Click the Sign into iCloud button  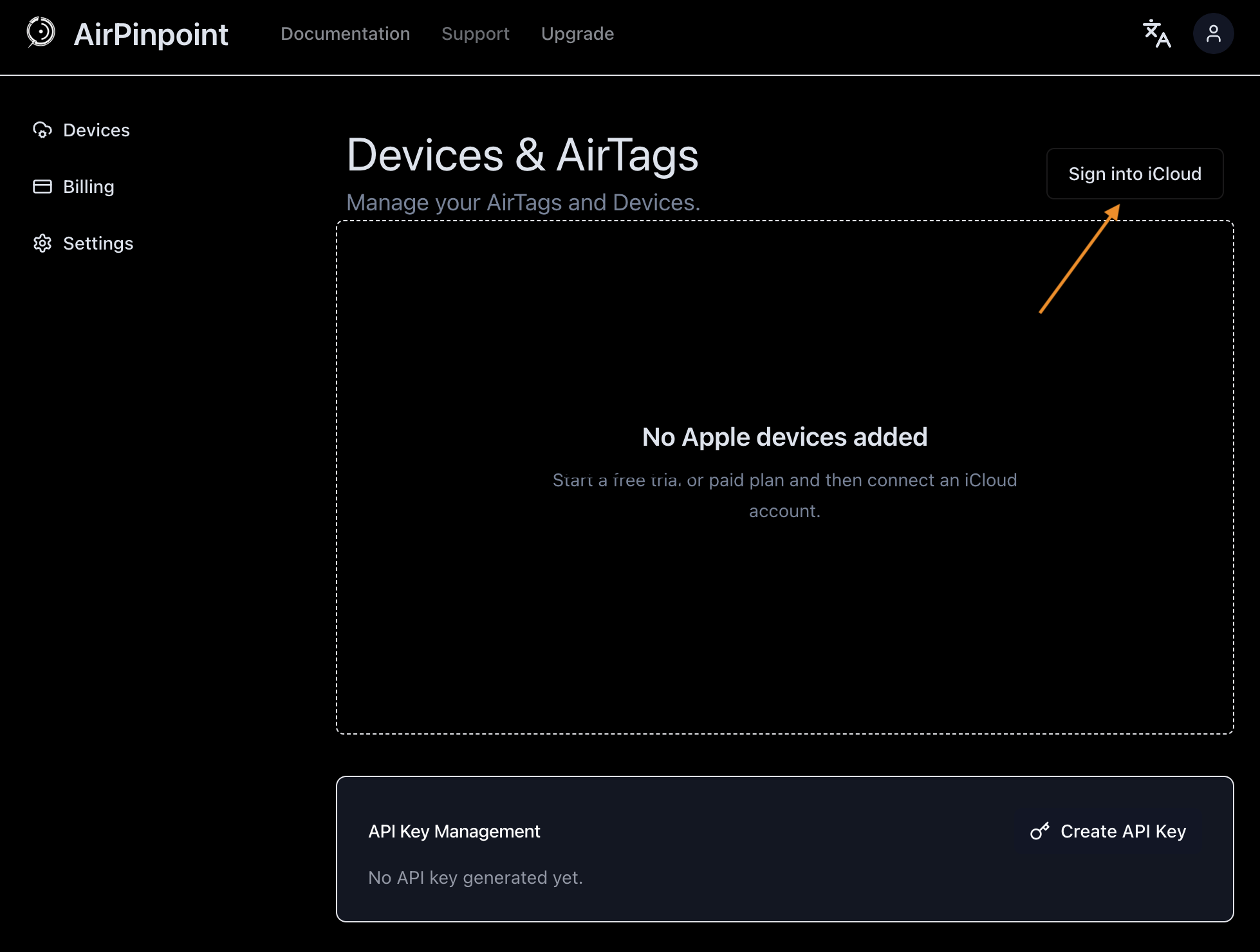(1135, 174)
